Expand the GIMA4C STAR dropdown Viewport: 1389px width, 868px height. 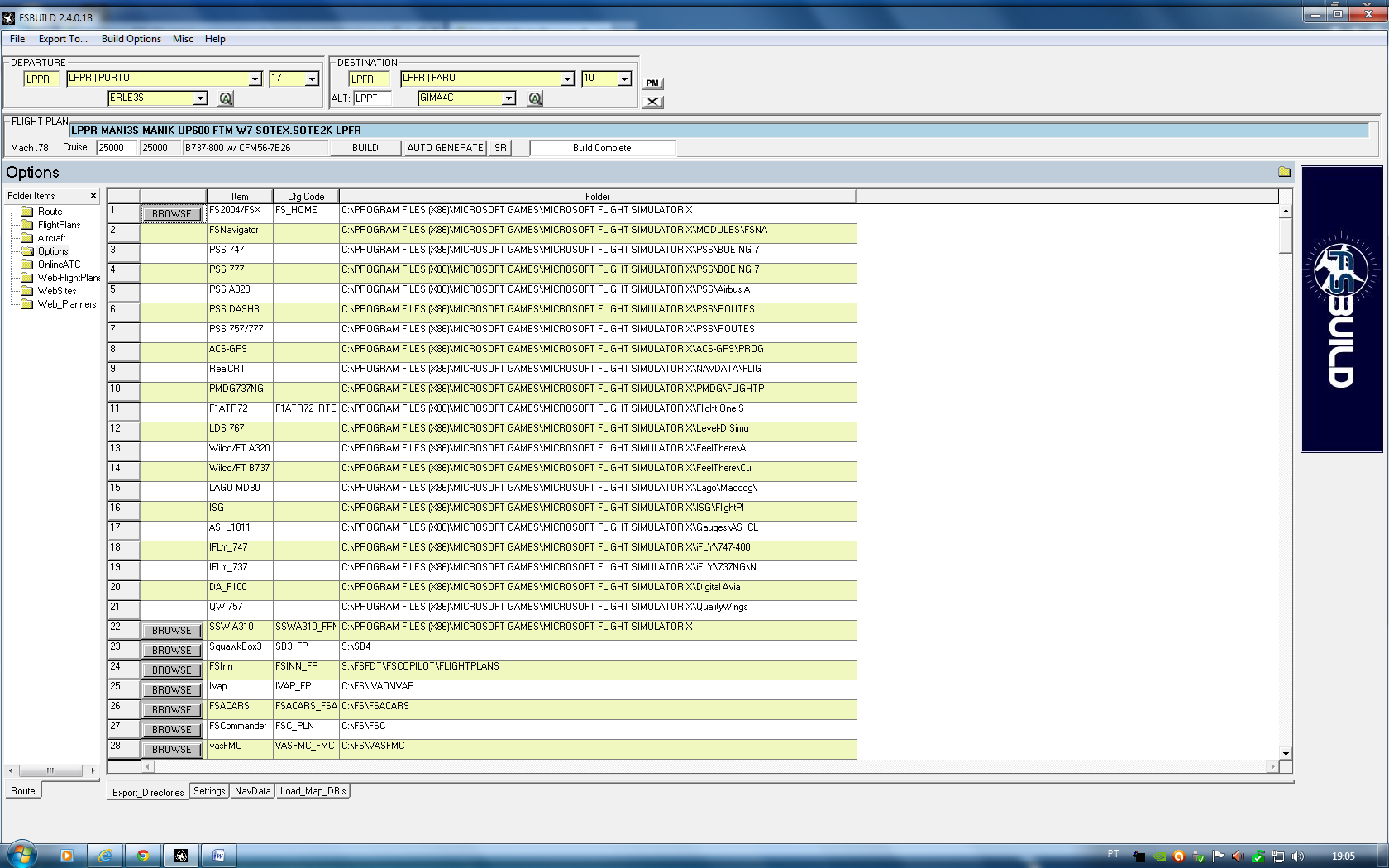[x=509, y=98]
